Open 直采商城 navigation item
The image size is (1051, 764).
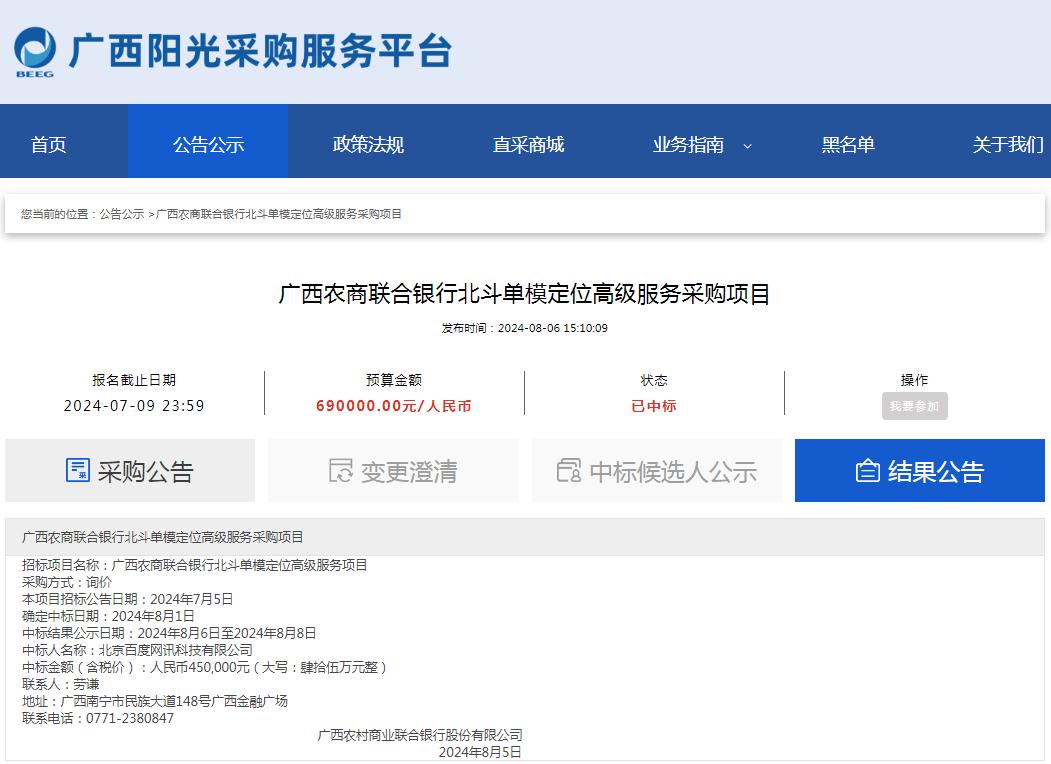528,144
